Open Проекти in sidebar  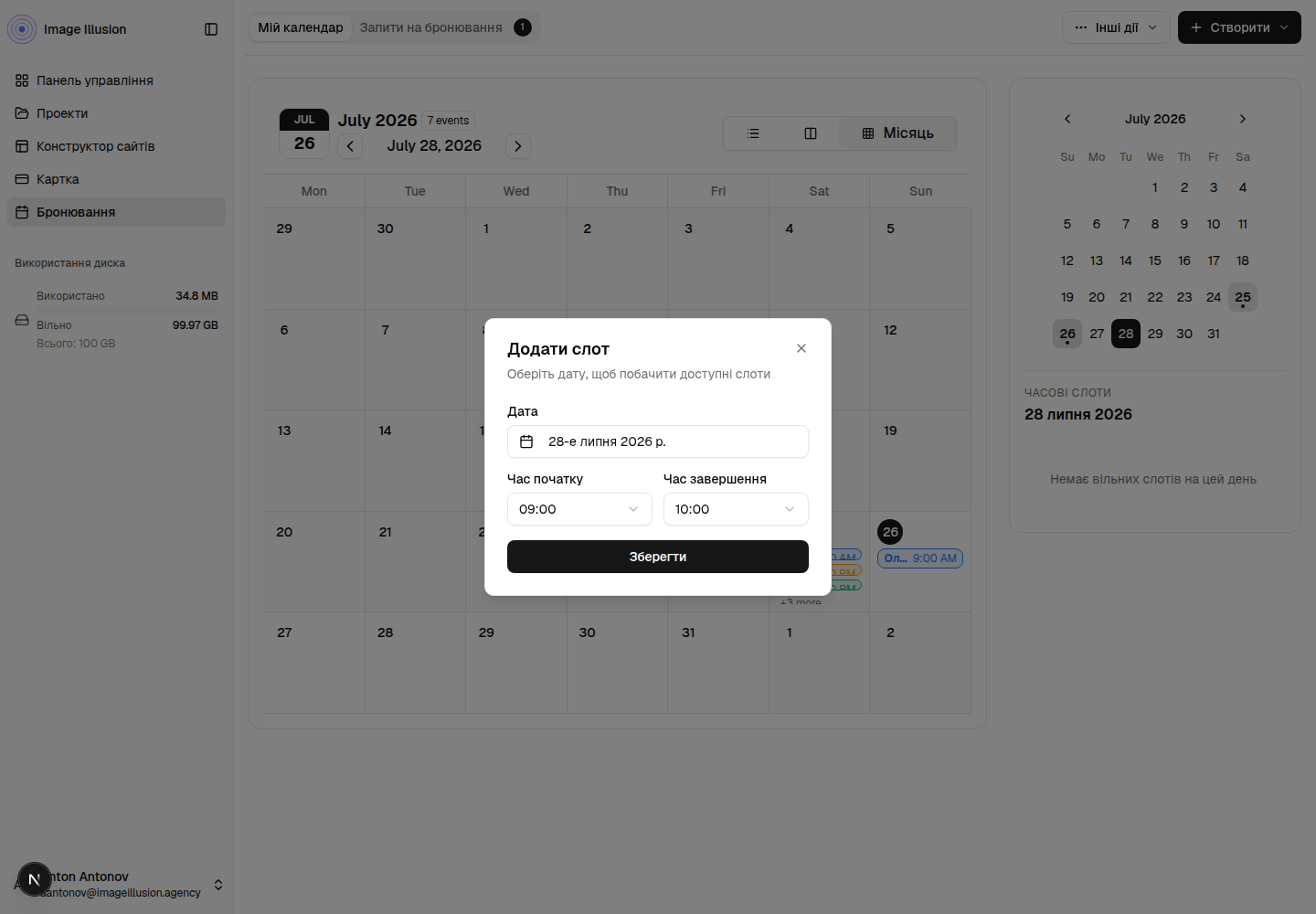point(116,113)
